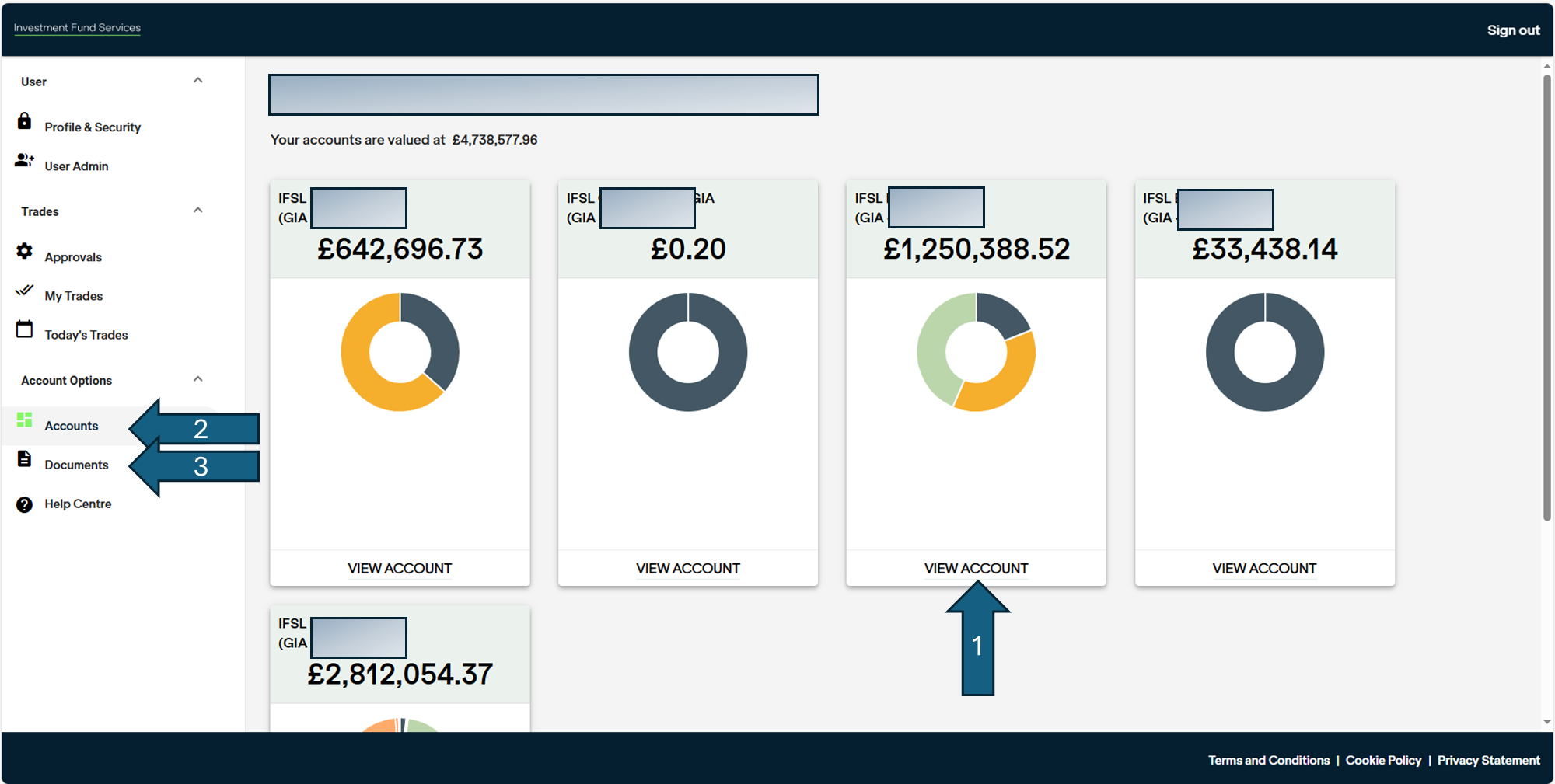Select the My Trades double-check icon
This screenshot has height=784, width=1555.
point(25,290)
